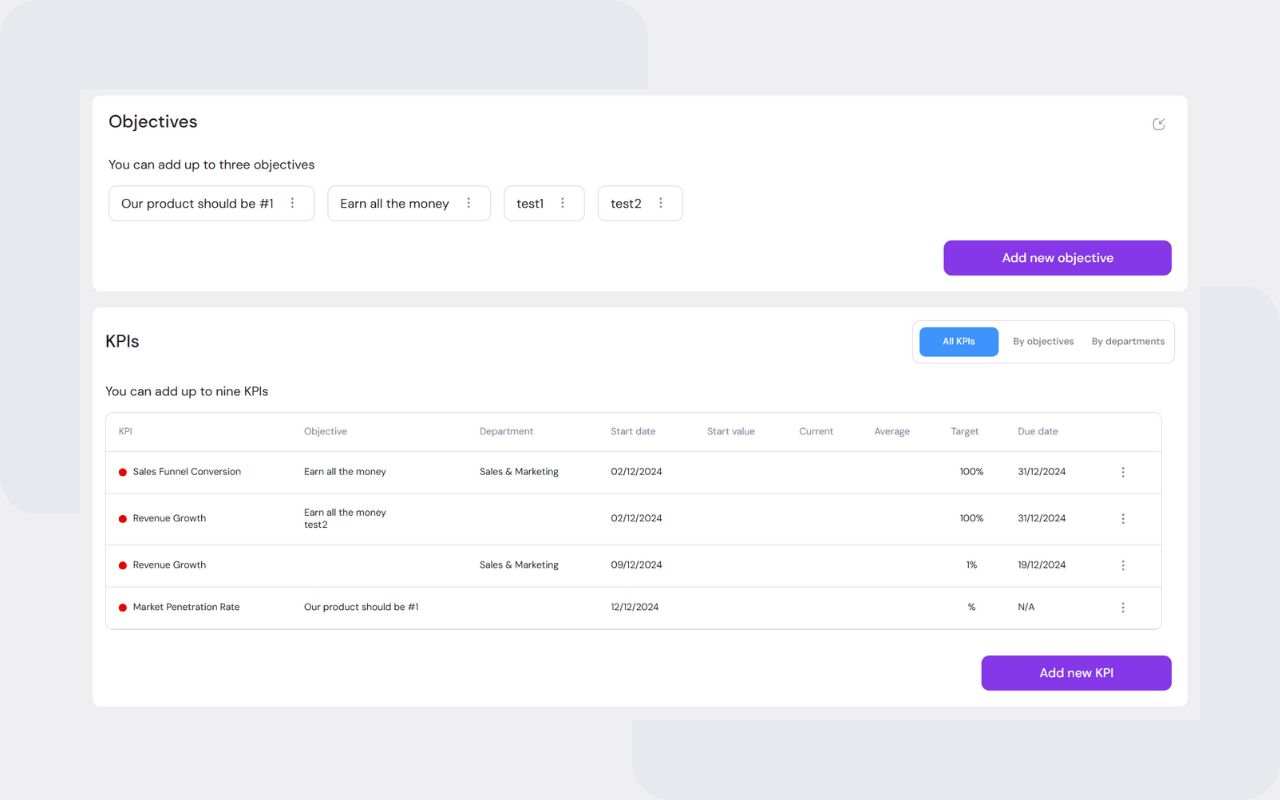Open the three-dot menu for test1 objective

point(563,203)
